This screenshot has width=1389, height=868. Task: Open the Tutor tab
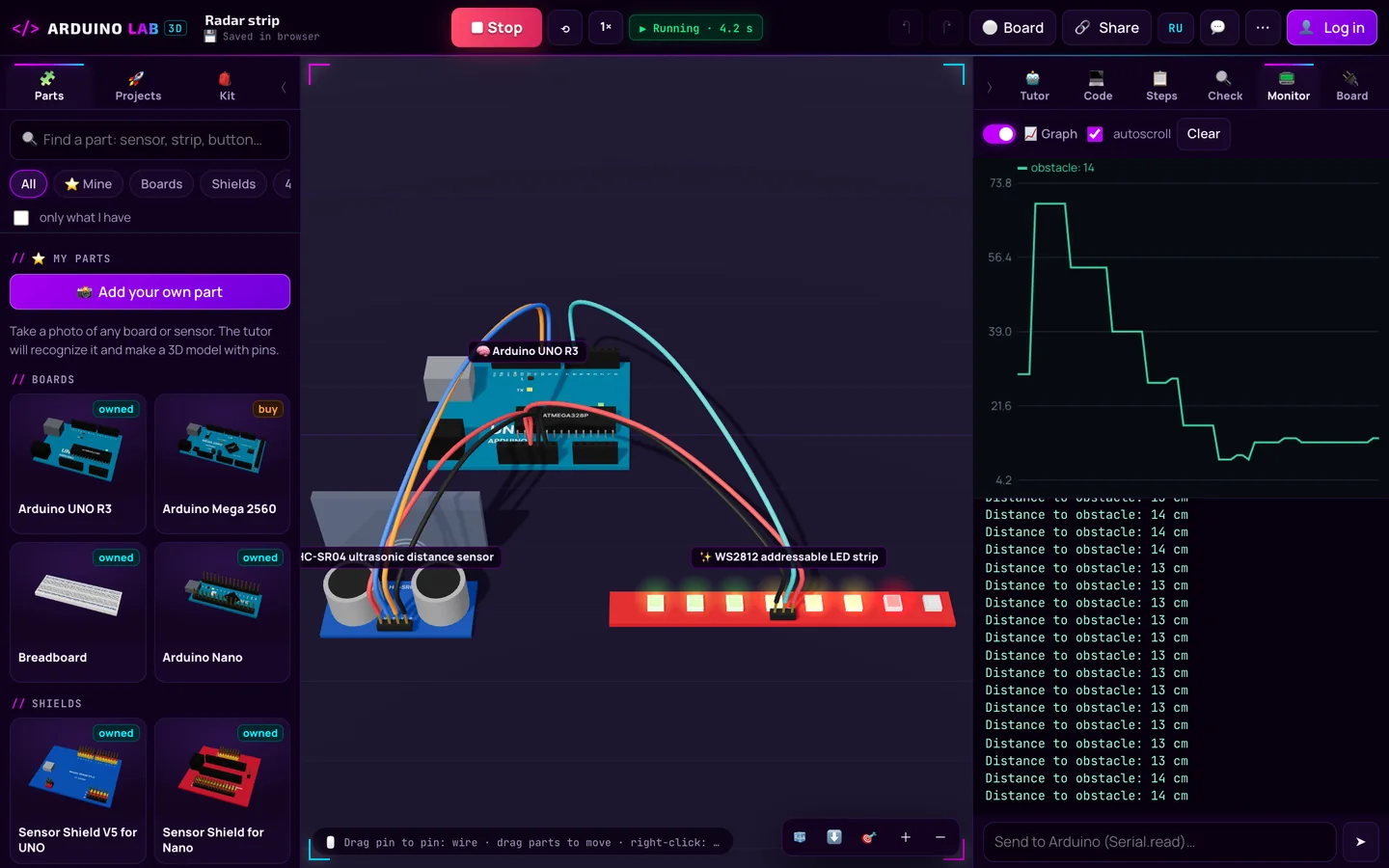pos(1034,86)
